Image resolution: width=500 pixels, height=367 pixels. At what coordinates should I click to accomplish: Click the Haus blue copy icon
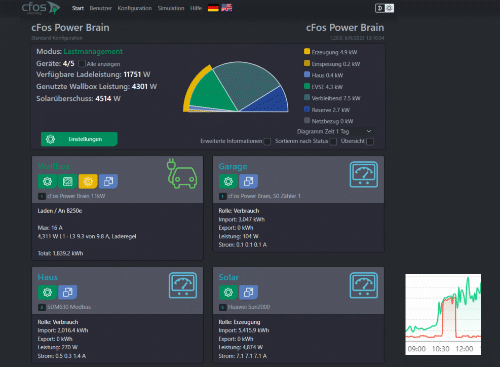[x=68, y=292]
